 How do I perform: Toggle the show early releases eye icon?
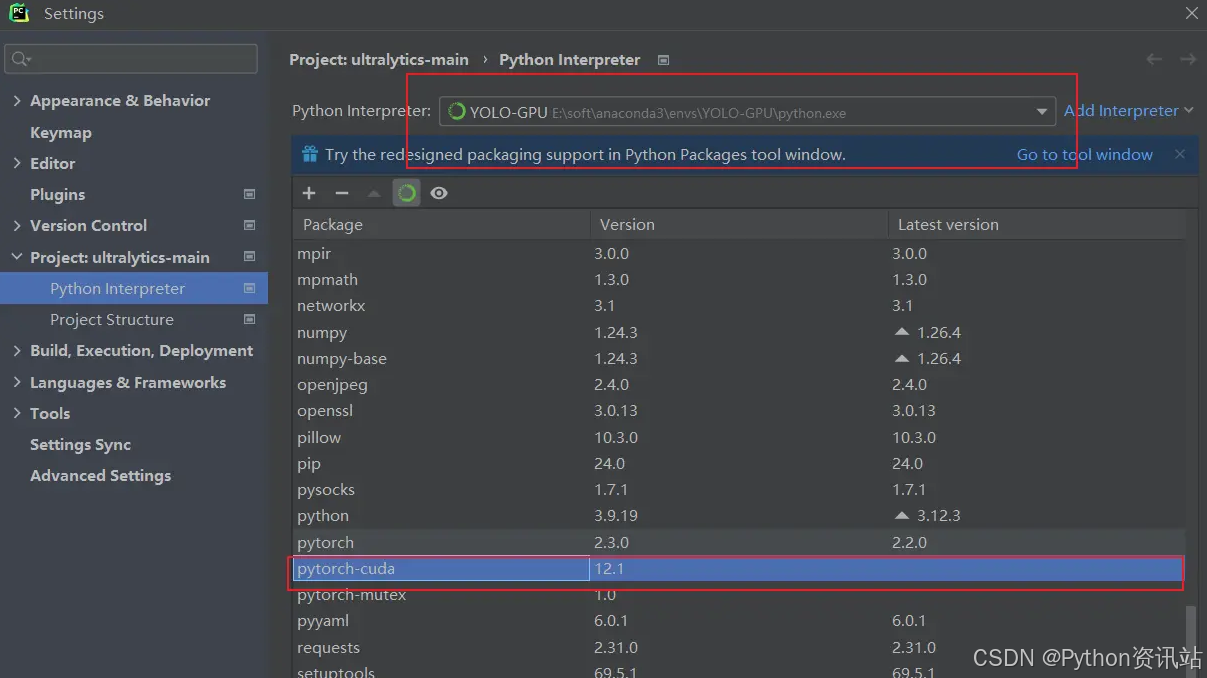pyautogui.click(x=439, y=193)
